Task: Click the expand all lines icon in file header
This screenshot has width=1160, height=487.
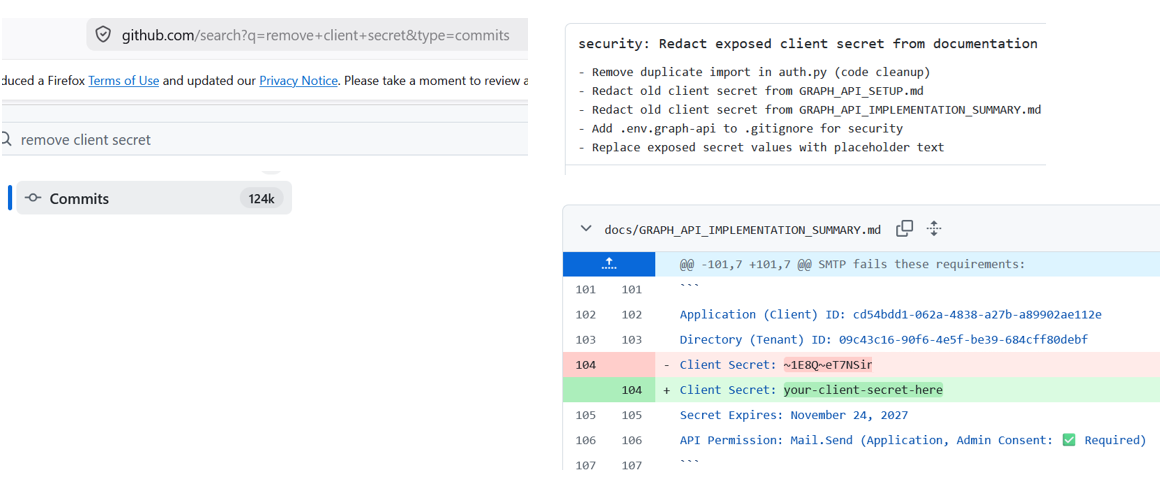Action: [x=934, y=229]
